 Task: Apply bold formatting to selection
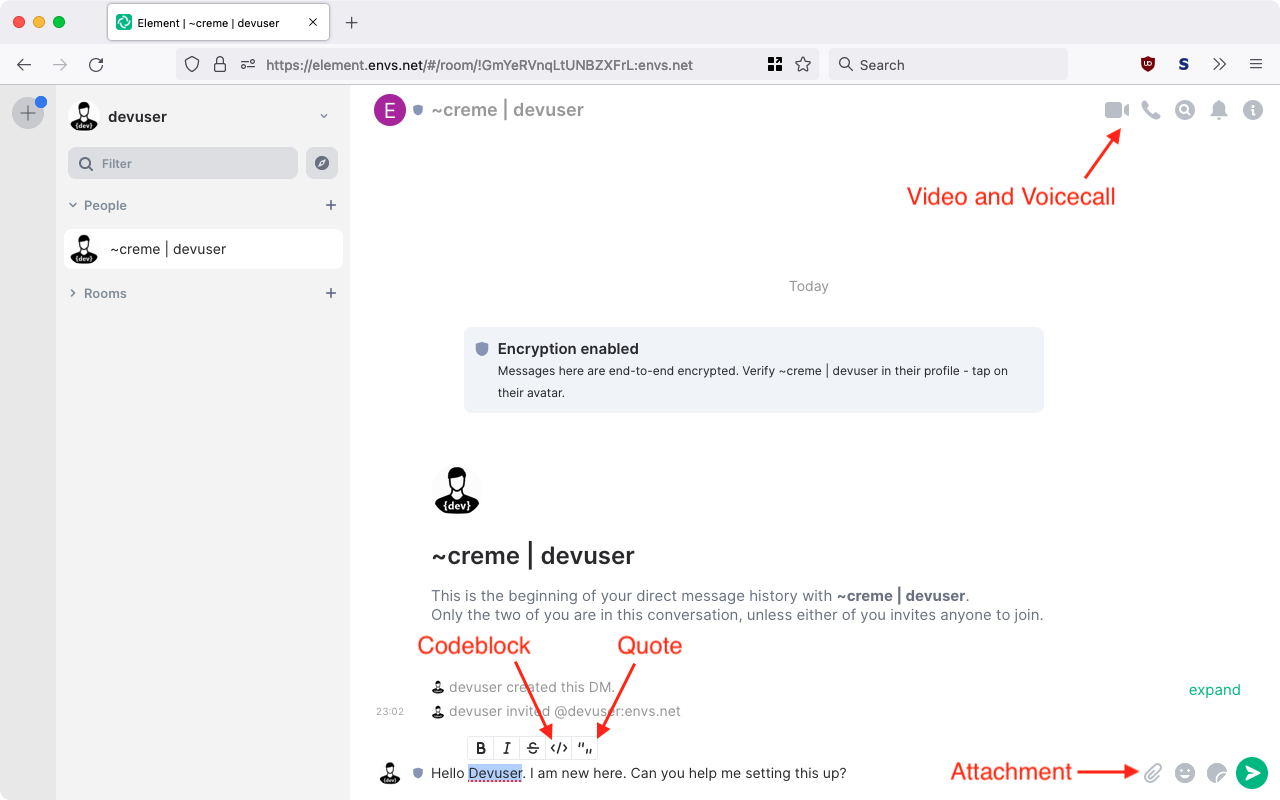pyautogui.click(x=481, y=748)
